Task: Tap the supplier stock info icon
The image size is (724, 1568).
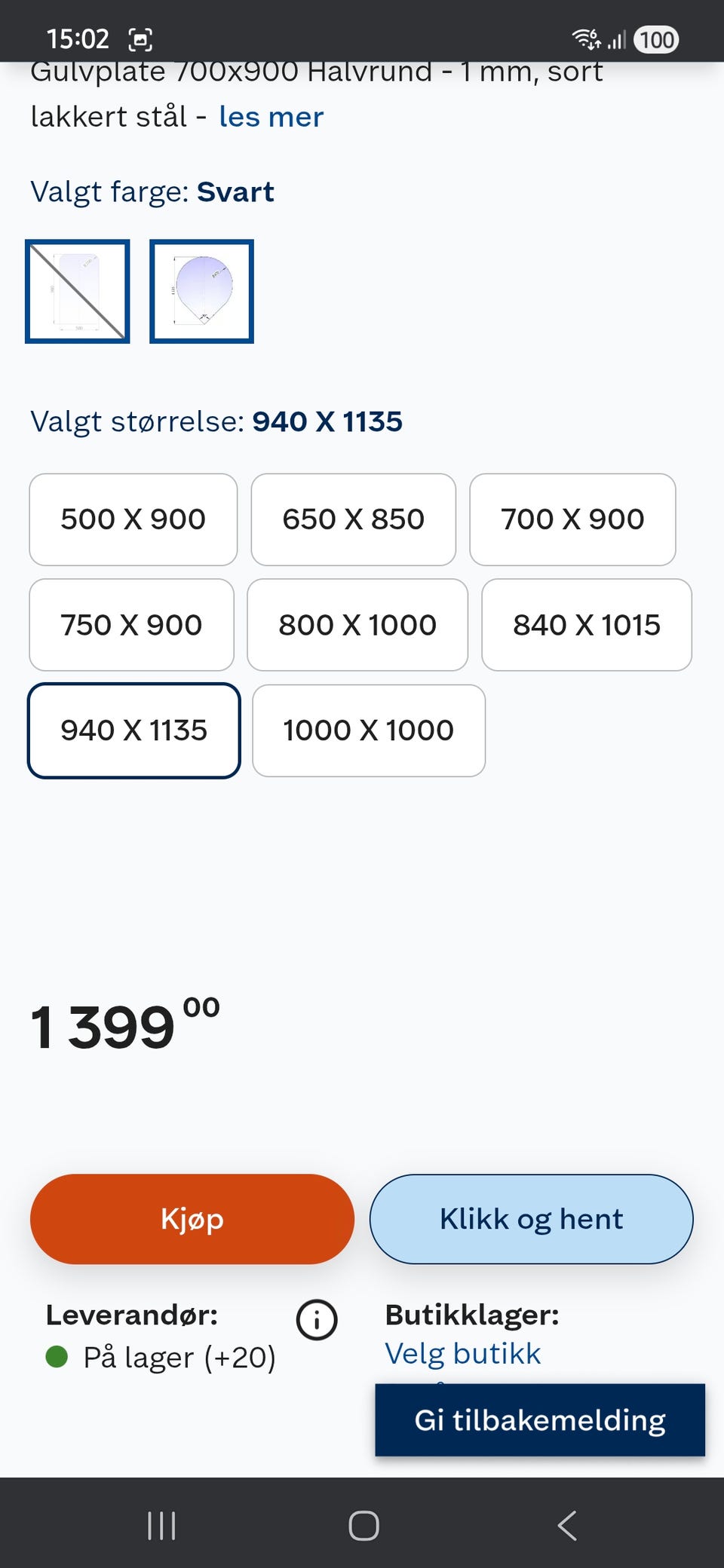Action: 317,1320
